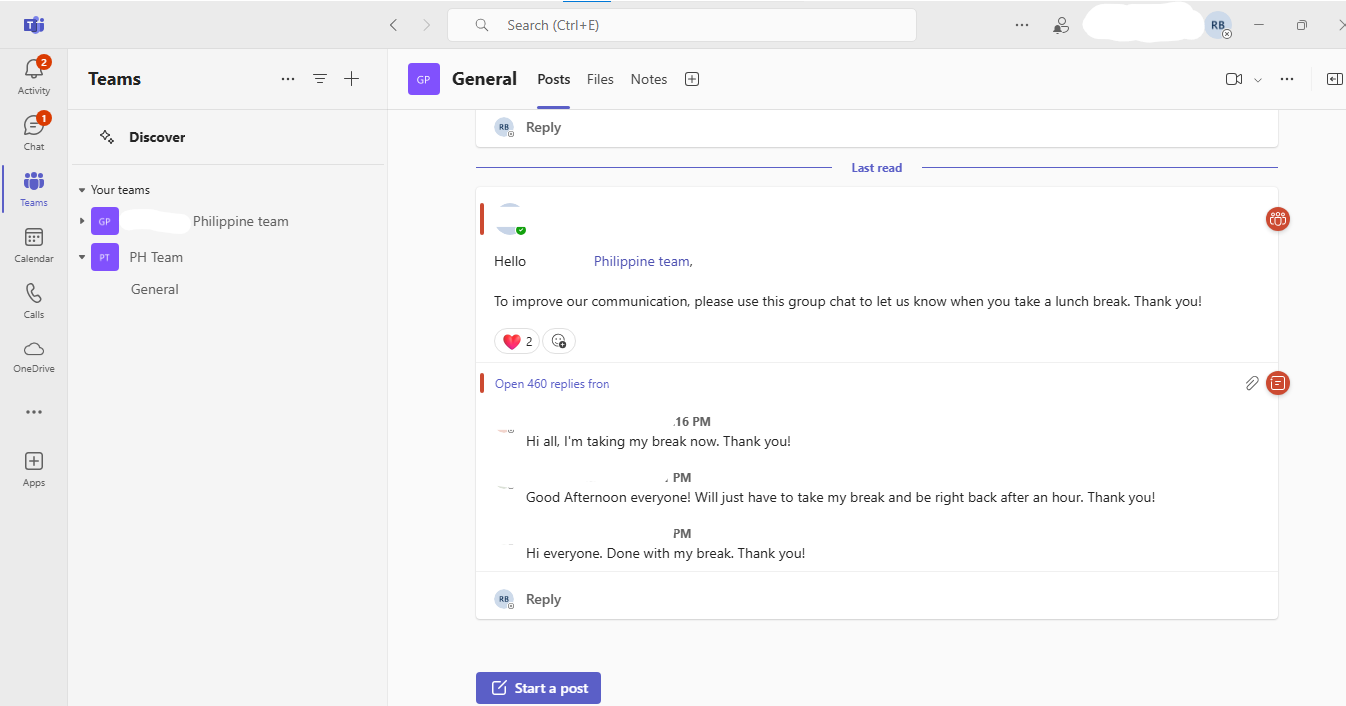Open the 460 replies link
This screenshot has width=1346, height=706.
[x=552, y=384]
